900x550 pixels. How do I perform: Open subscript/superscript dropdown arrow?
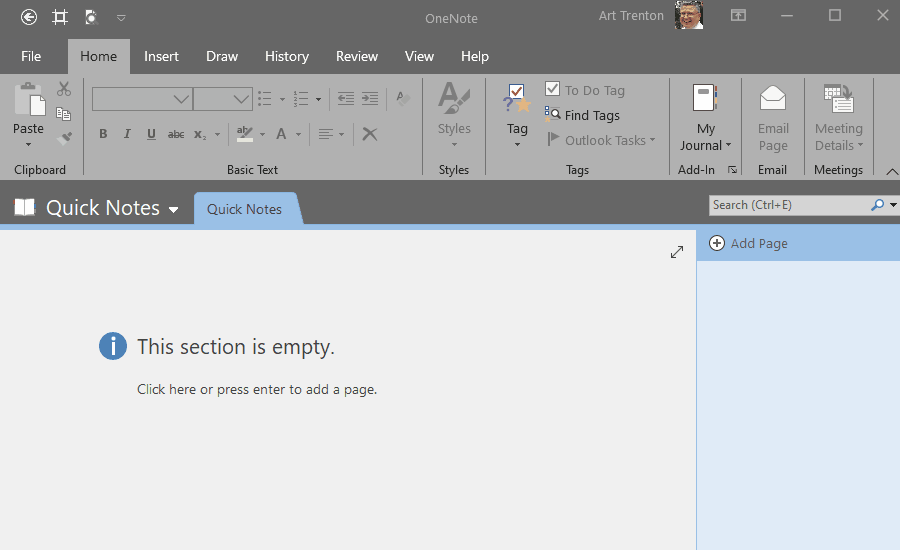218,135
